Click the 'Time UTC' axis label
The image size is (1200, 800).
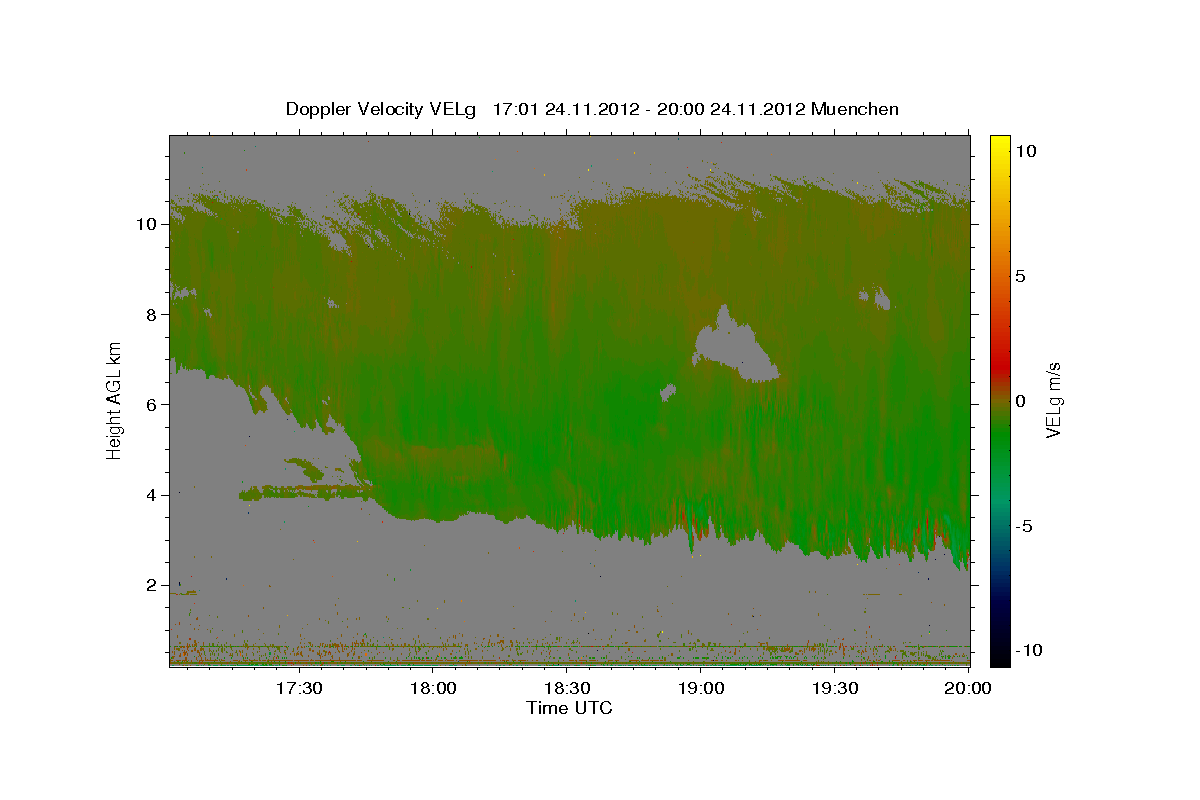tap(569, 708)
